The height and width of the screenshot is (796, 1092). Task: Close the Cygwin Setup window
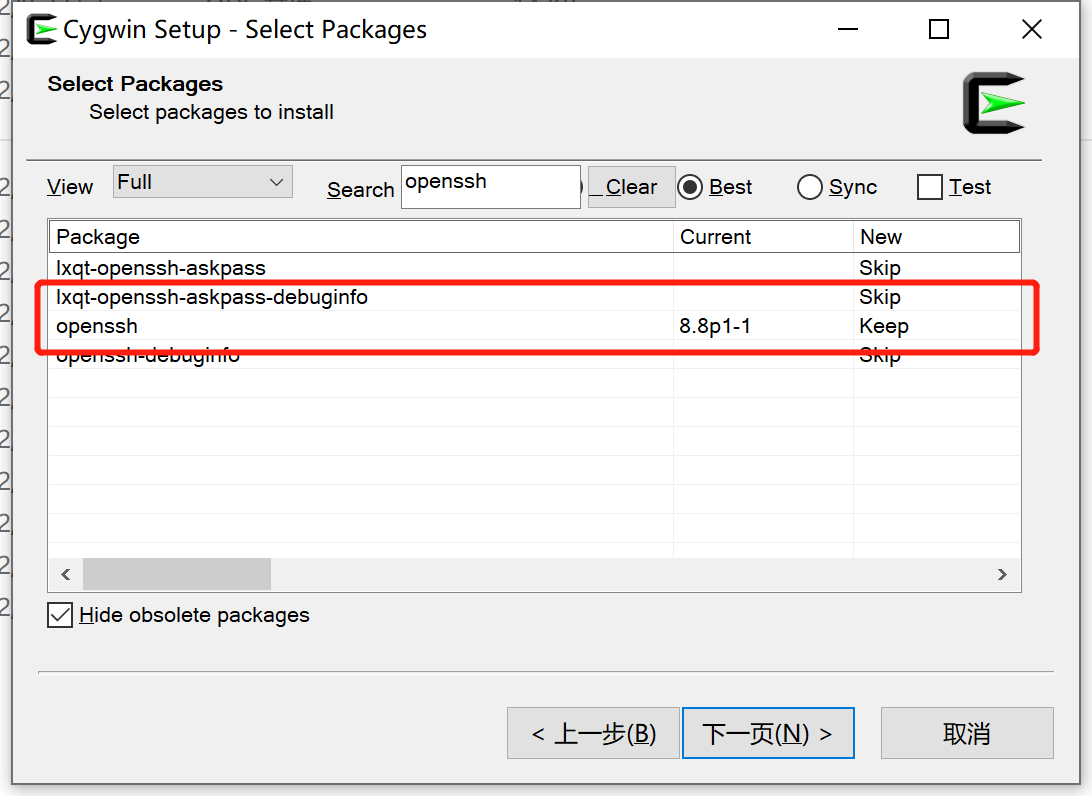1031,30
